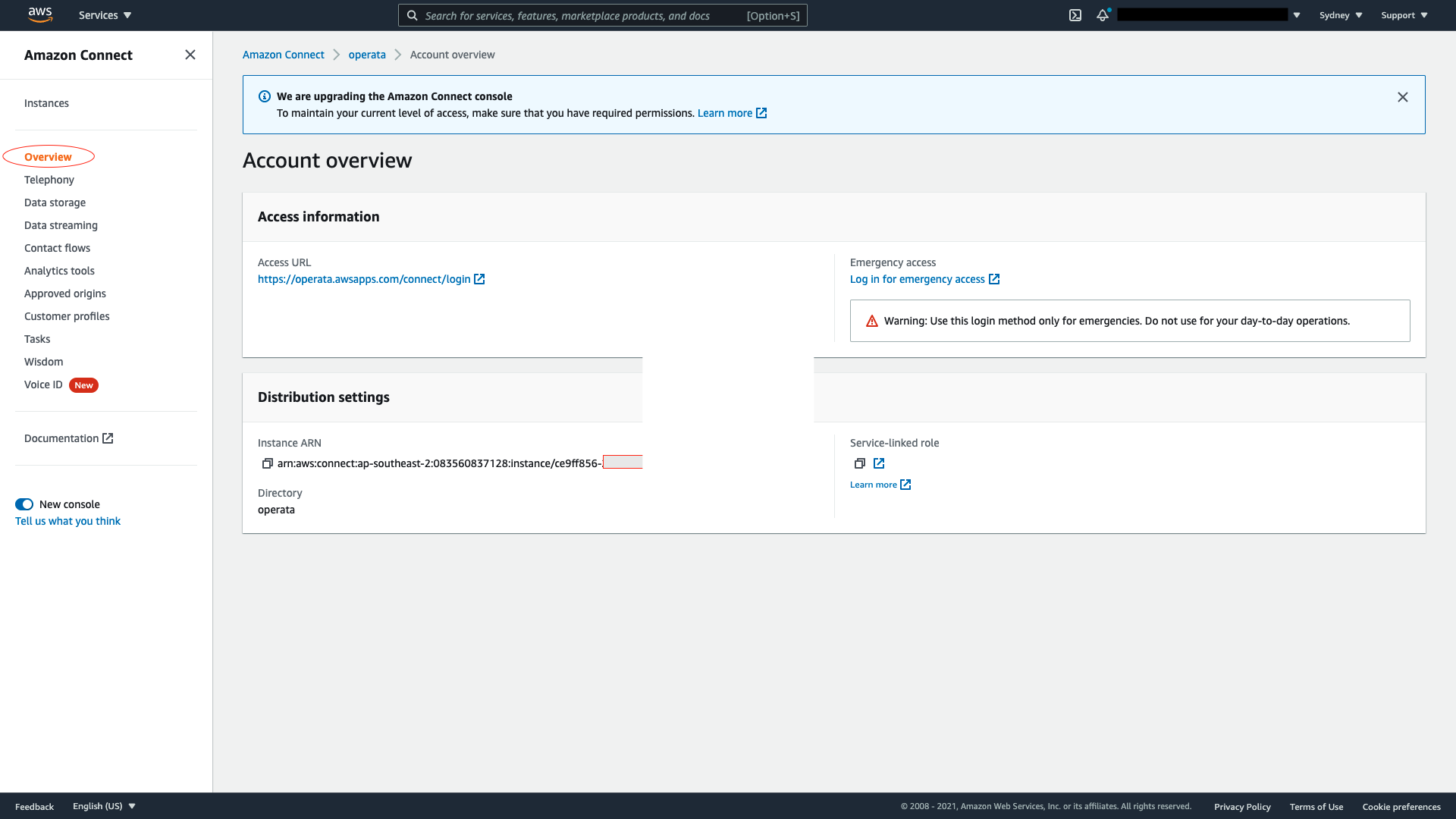This screenshot has height=819, width=1456.
Task: Open the notifications bell icon
Action: (1102, 15)
